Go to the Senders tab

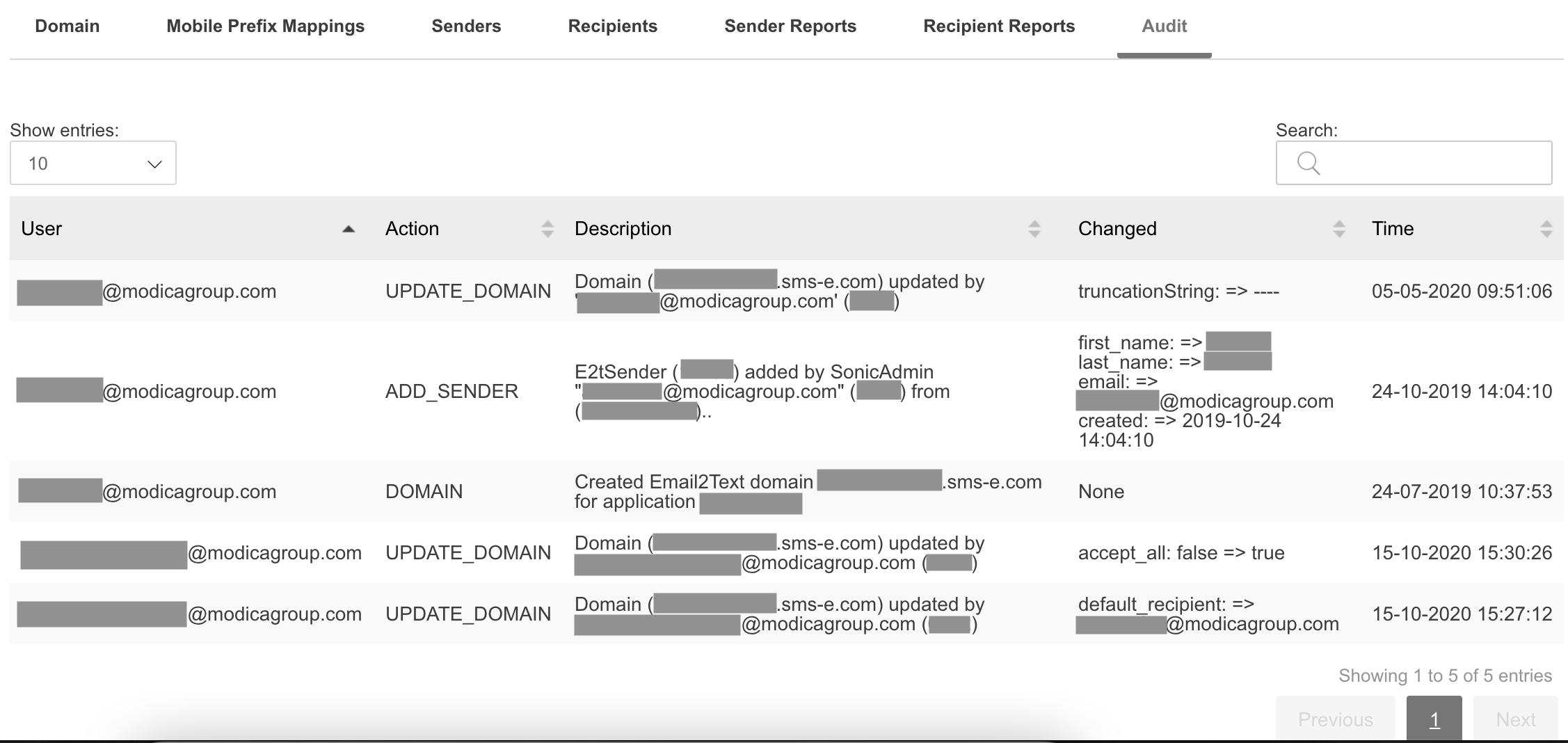pyautogui.click(x=466, y=26)
